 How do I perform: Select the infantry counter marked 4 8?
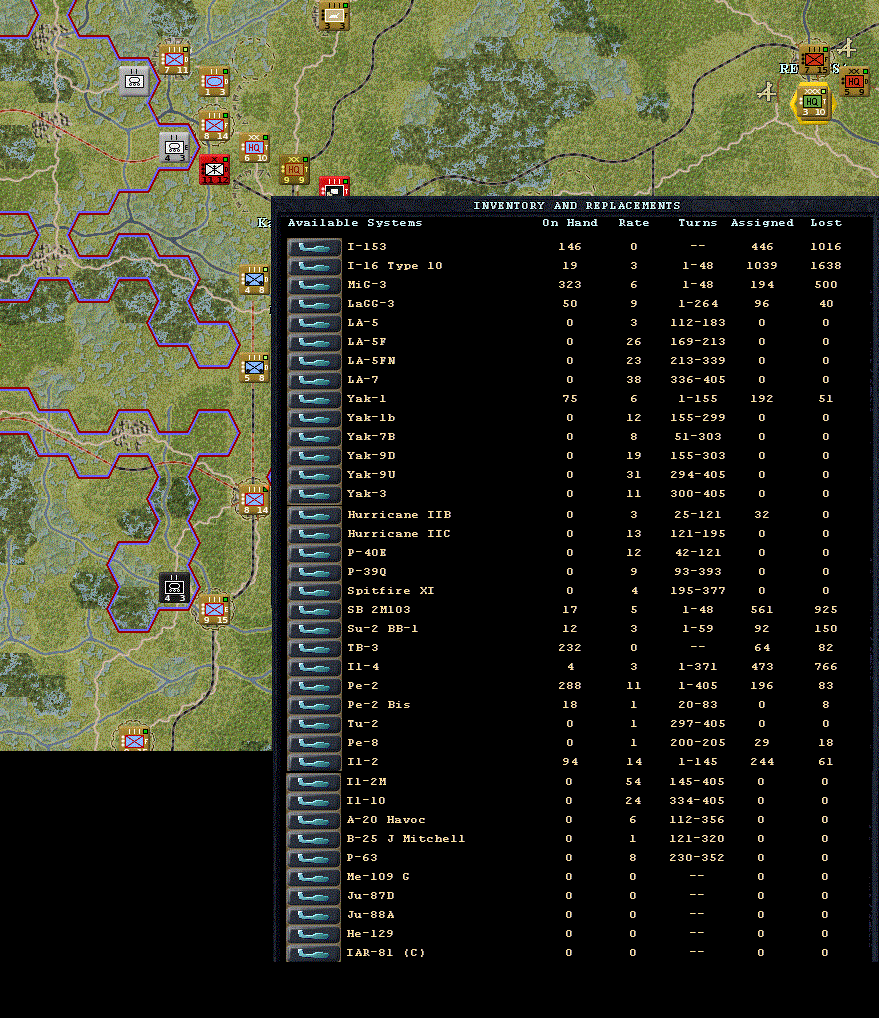[254, 280]
